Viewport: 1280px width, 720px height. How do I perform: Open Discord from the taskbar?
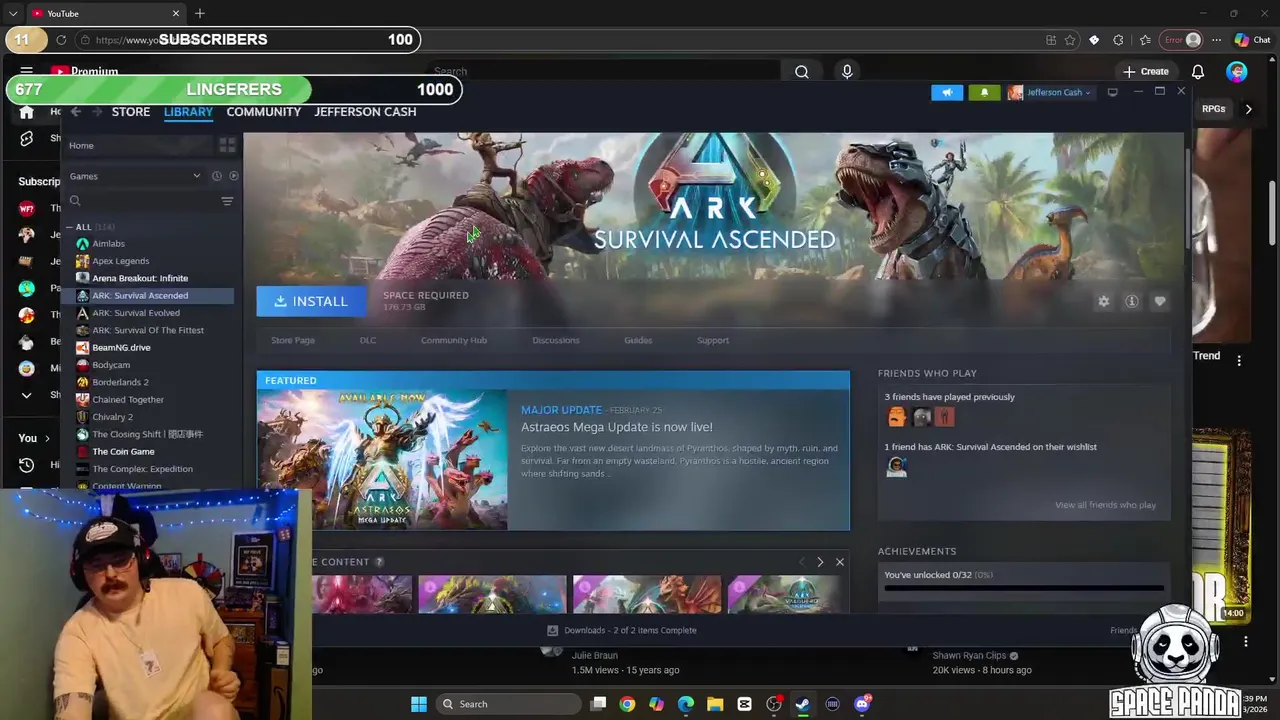click(x=862, y=704)
